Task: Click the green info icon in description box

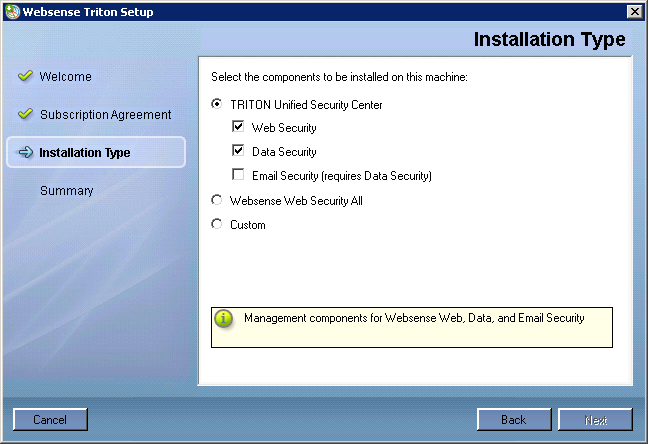Action: pos(224,319)
